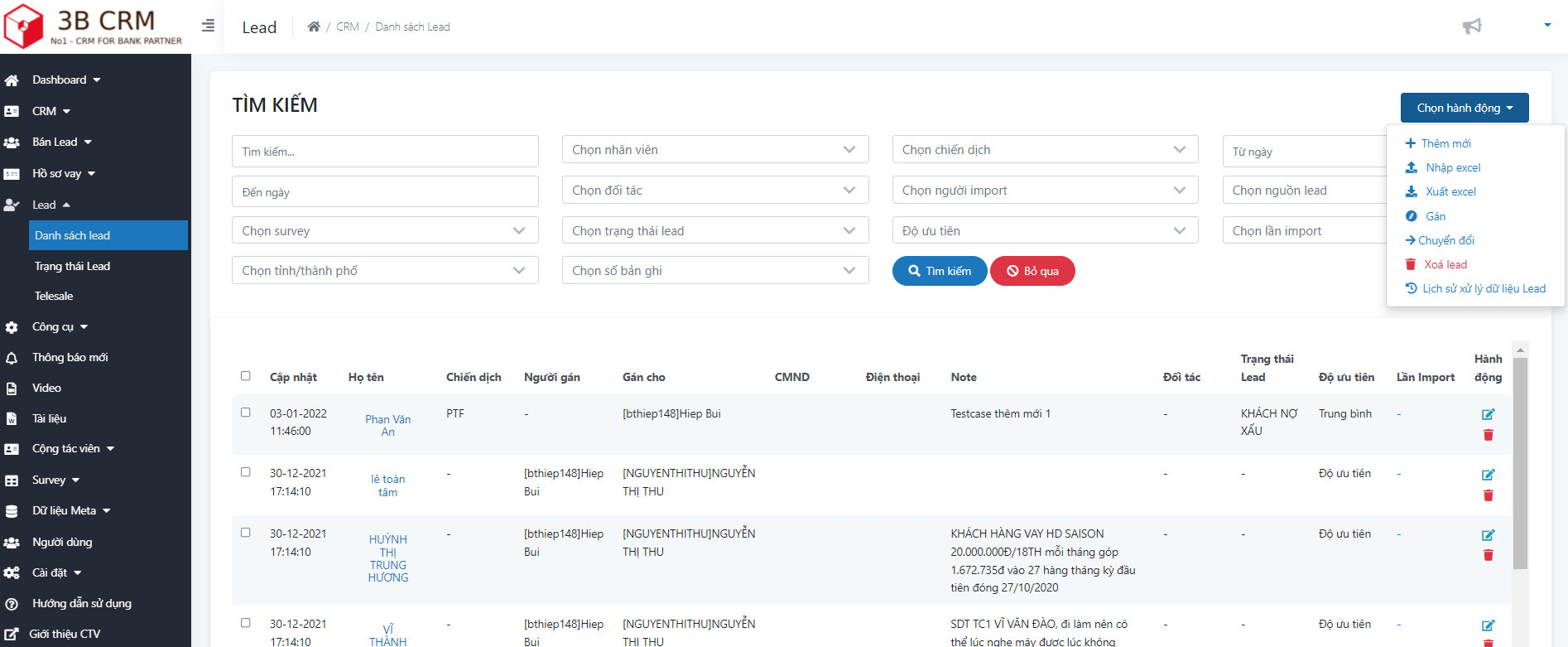1568x647 pixels.
Task: Toggle the select-all checkbox in table header
Action: click(x=246, y=376)
